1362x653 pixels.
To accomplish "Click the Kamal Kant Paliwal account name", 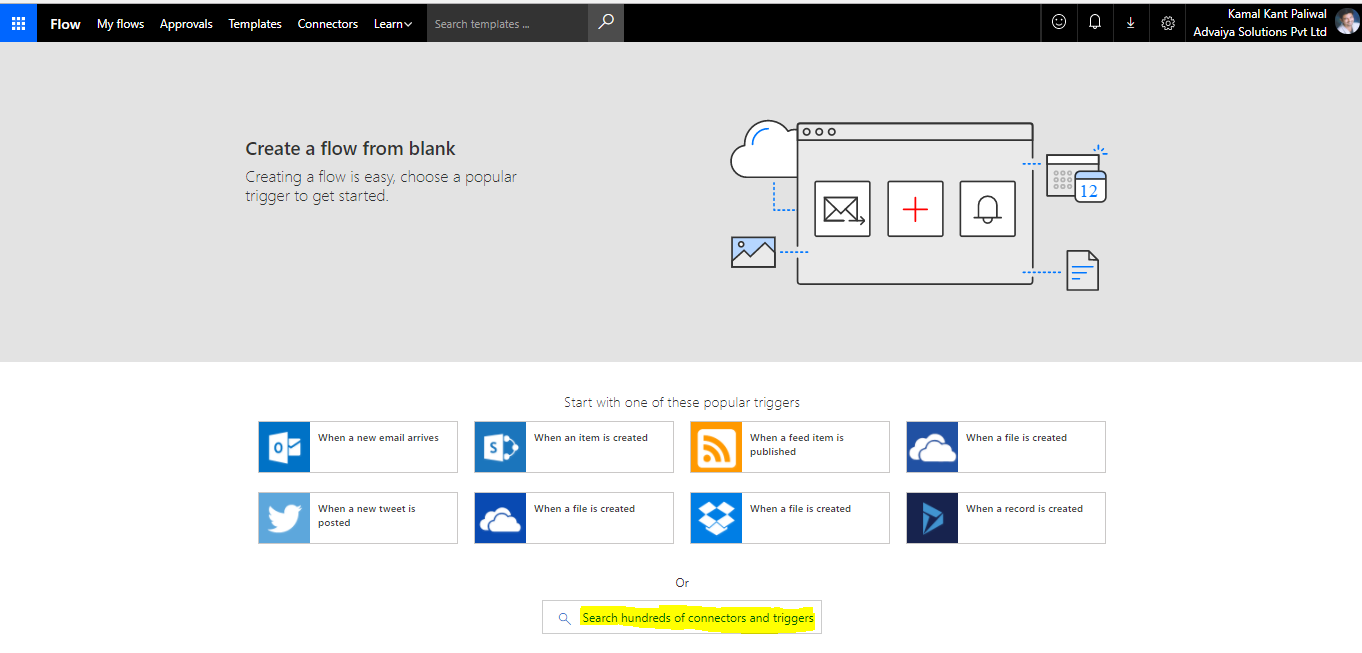I will [x=1277, y=14].
